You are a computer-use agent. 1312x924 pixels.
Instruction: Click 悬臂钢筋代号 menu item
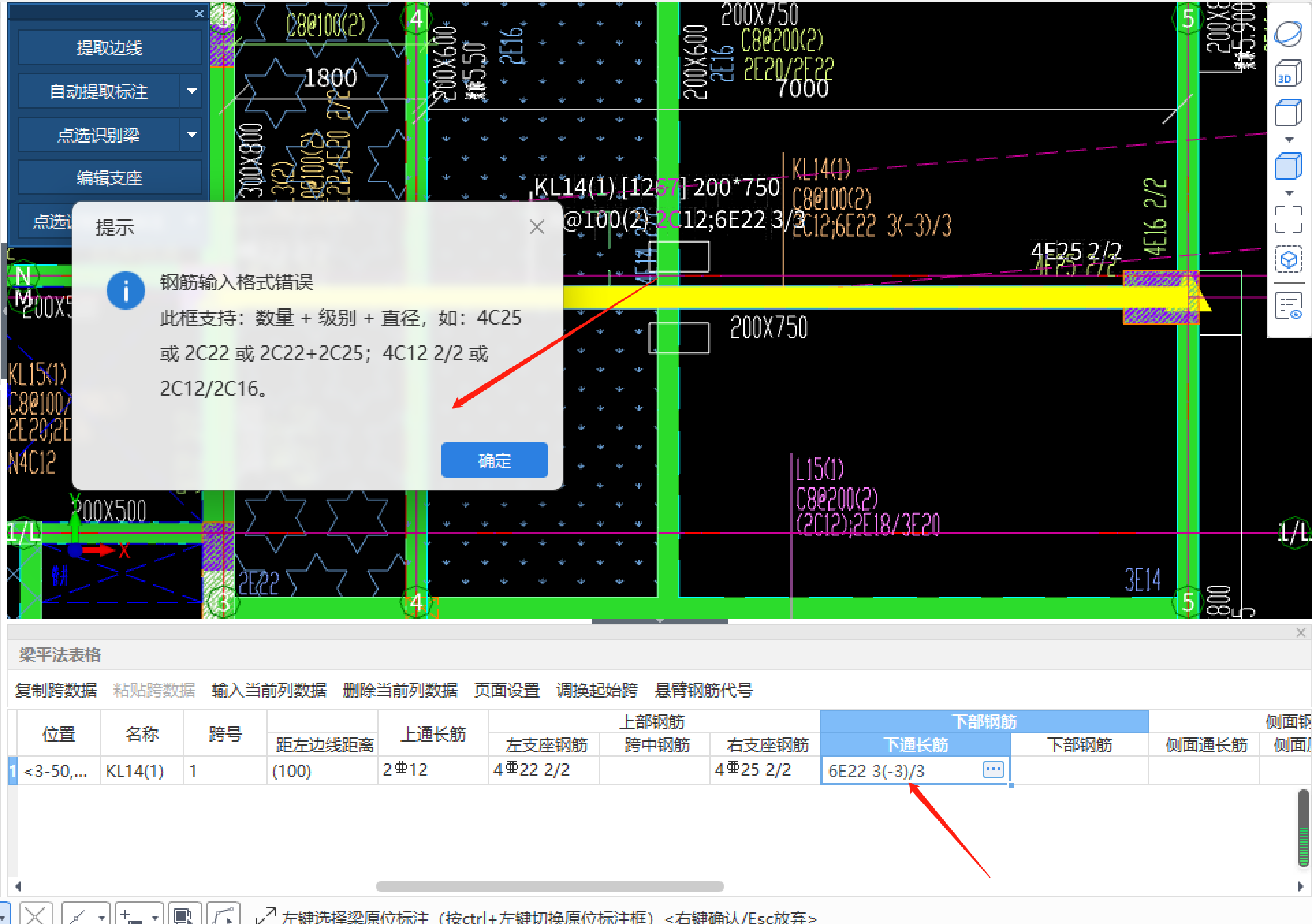point(703,690)
